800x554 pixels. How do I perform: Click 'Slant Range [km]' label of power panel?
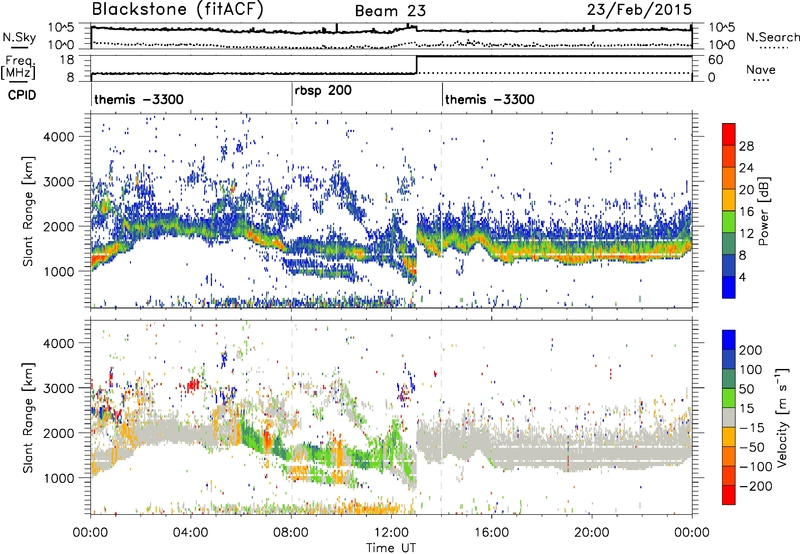[x=28, y=211]
